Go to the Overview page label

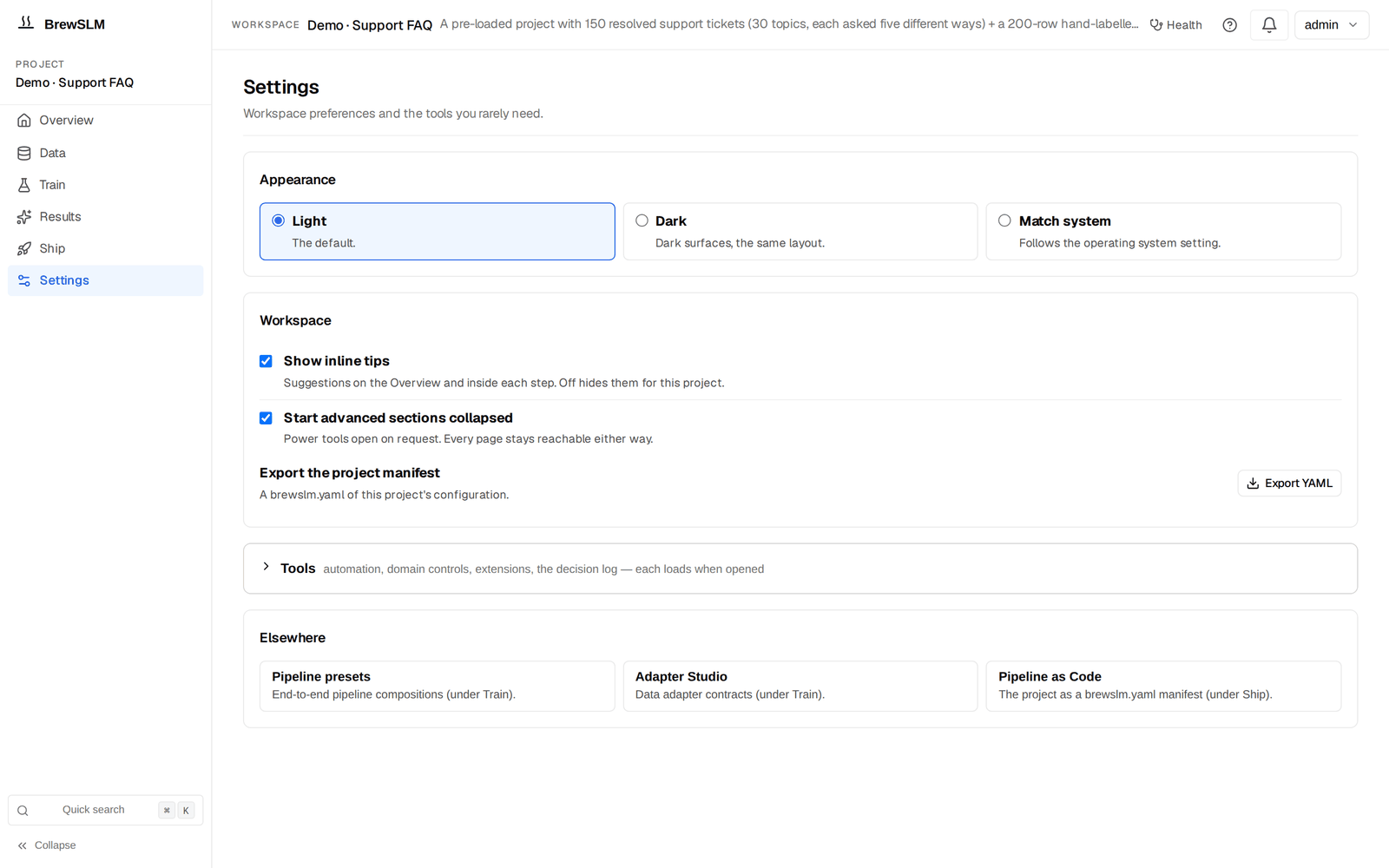tap(66, 121)
